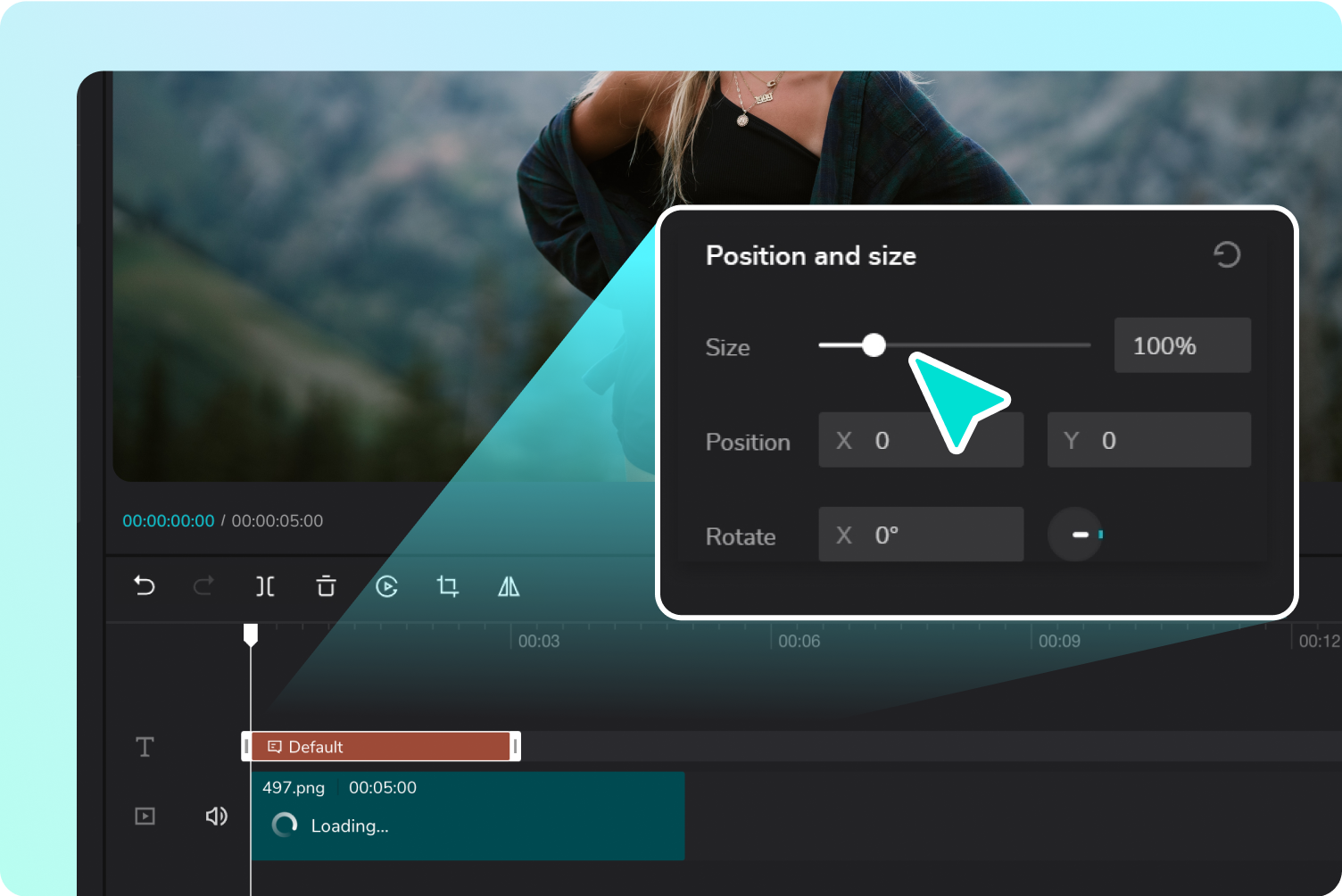
Task: Delete the selected clip with the trash icon
Action: tap(326, 586)
